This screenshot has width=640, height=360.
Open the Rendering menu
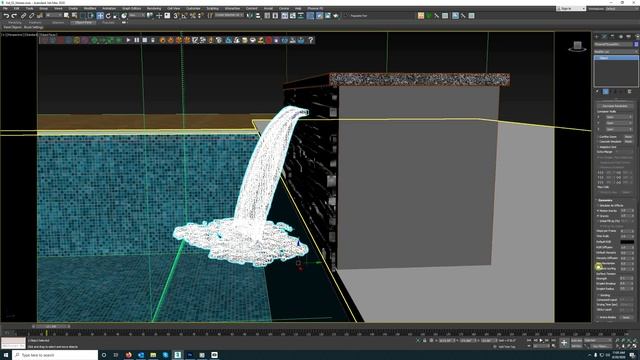click(154, 9)
